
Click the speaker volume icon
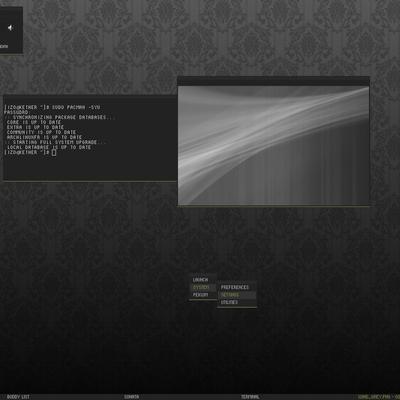pyautogui.click(x=10, y=28)
